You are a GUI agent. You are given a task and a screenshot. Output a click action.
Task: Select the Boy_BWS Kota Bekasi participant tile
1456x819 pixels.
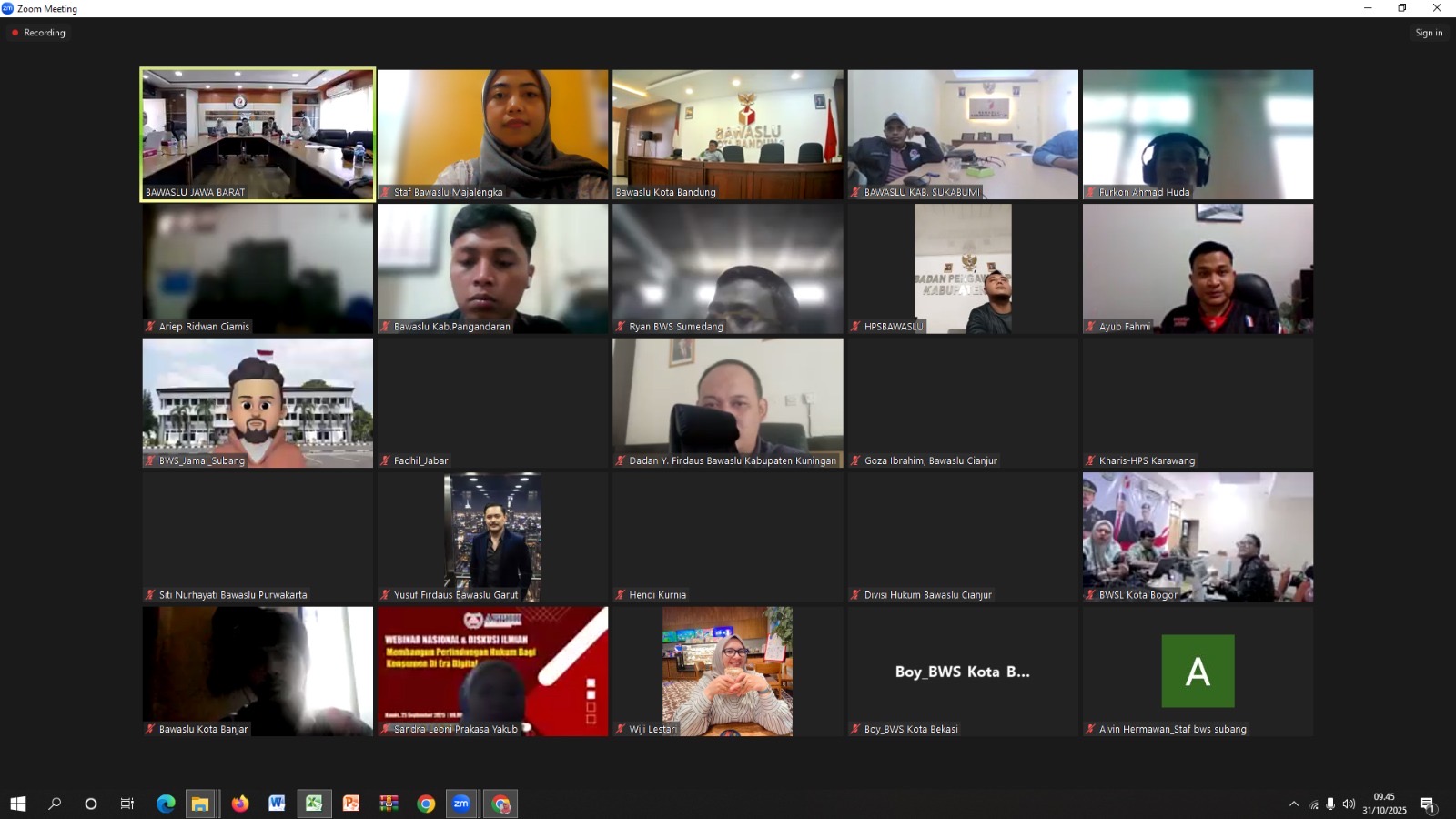pyautogui.click(x=963, y=672)
